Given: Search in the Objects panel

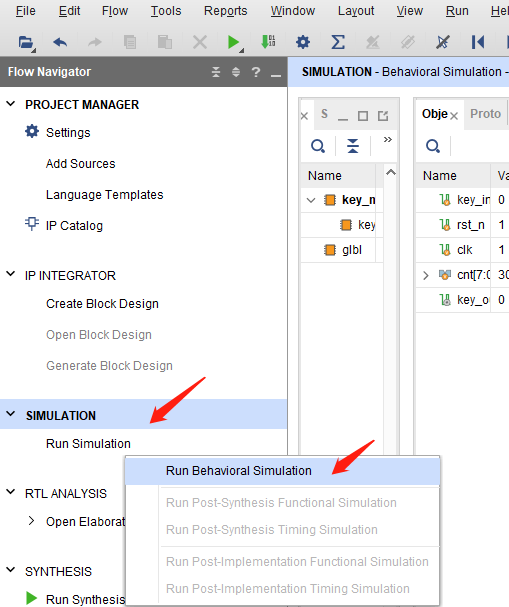Looking at the screenshot, I should (433, 146).
